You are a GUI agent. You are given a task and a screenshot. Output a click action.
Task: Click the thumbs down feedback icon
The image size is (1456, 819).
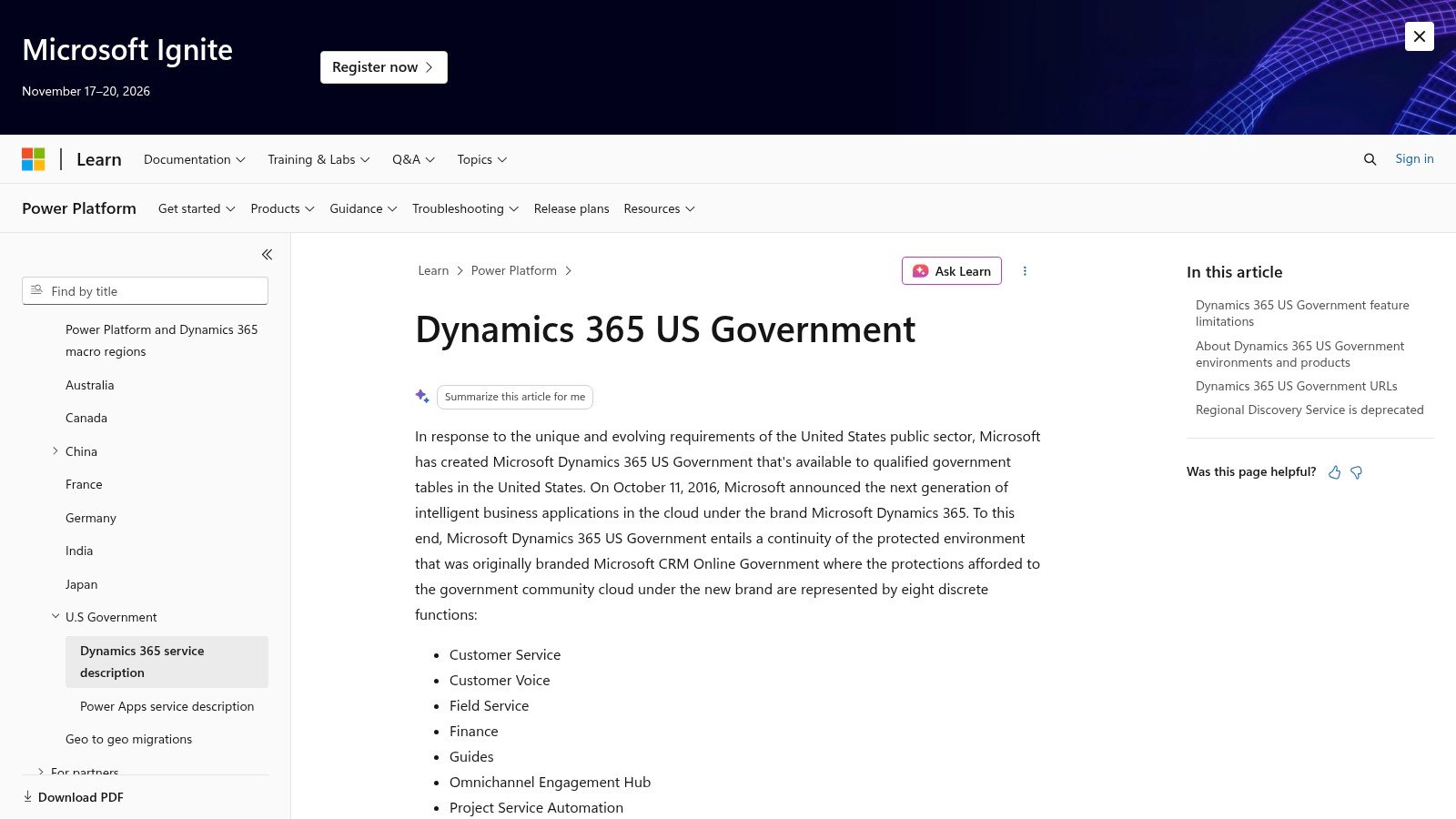point(1356,472)
